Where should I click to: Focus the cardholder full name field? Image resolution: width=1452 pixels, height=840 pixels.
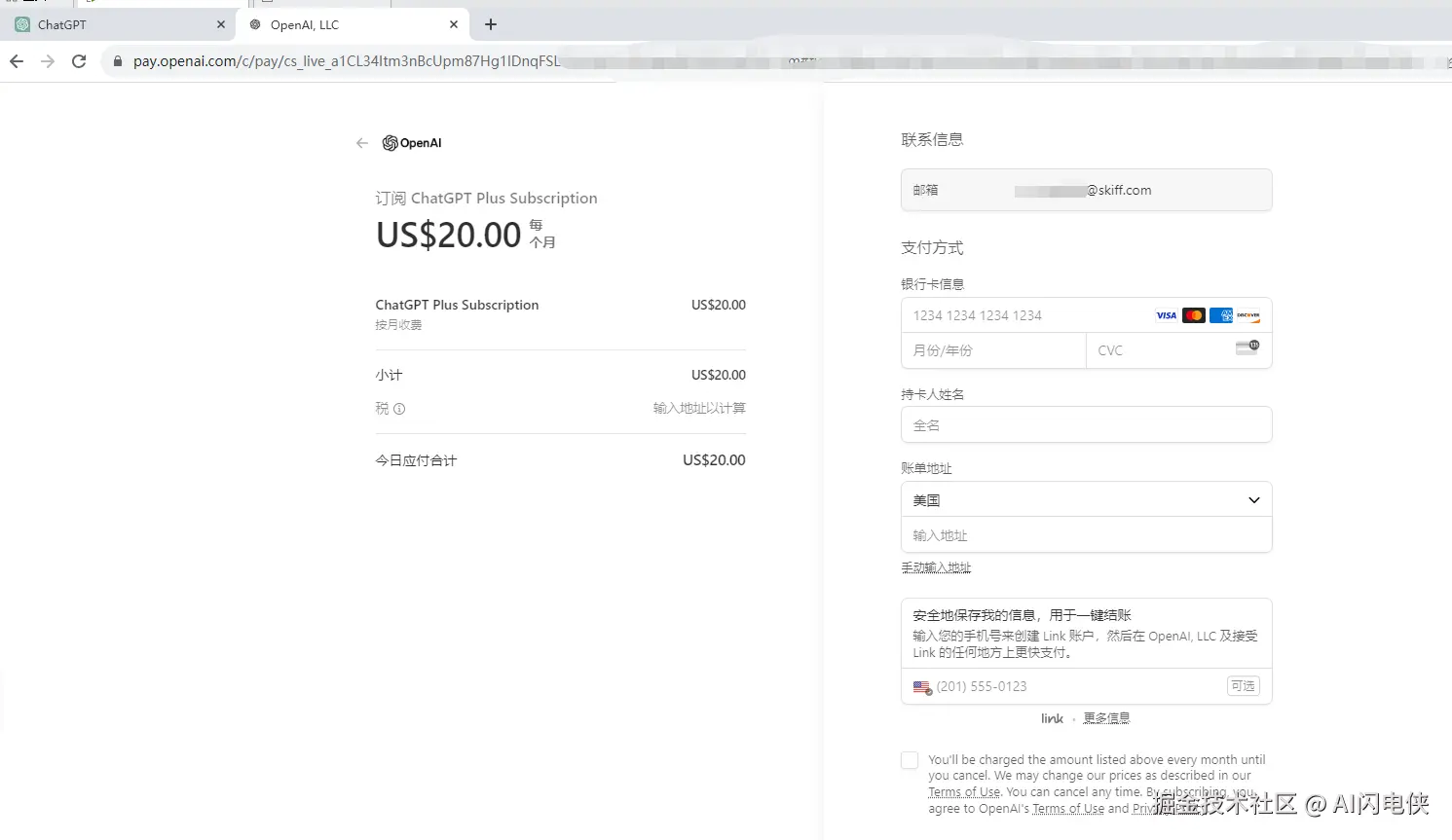click(x=1086, y=425)
